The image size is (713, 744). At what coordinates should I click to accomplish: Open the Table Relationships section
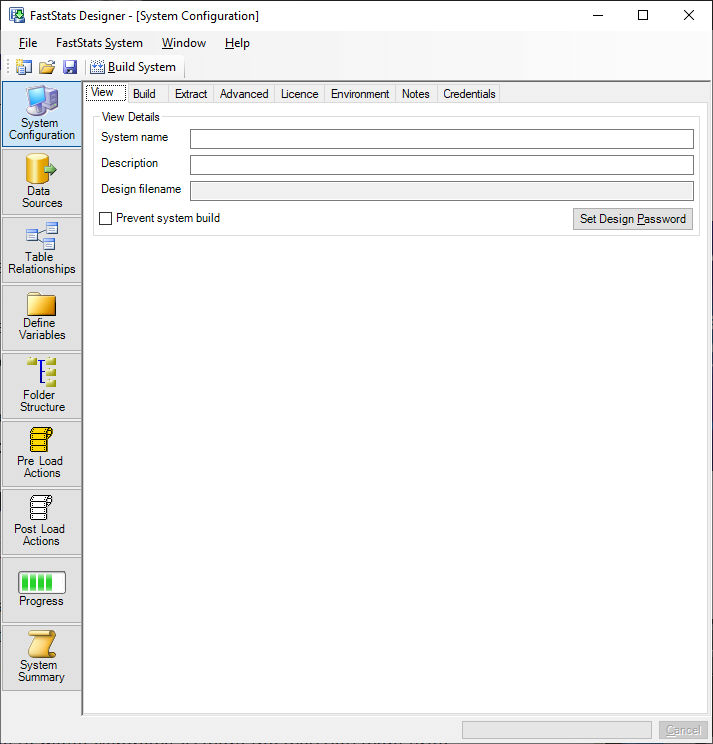point(42,250)
